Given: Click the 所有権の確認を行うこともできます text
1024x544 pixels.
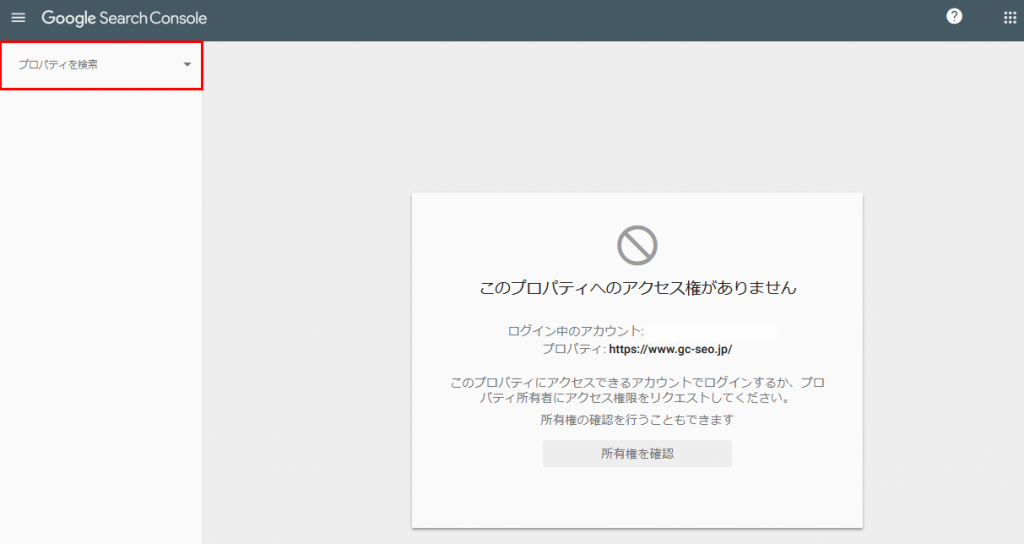Looking at the screenshot, I should click(637, 420).
